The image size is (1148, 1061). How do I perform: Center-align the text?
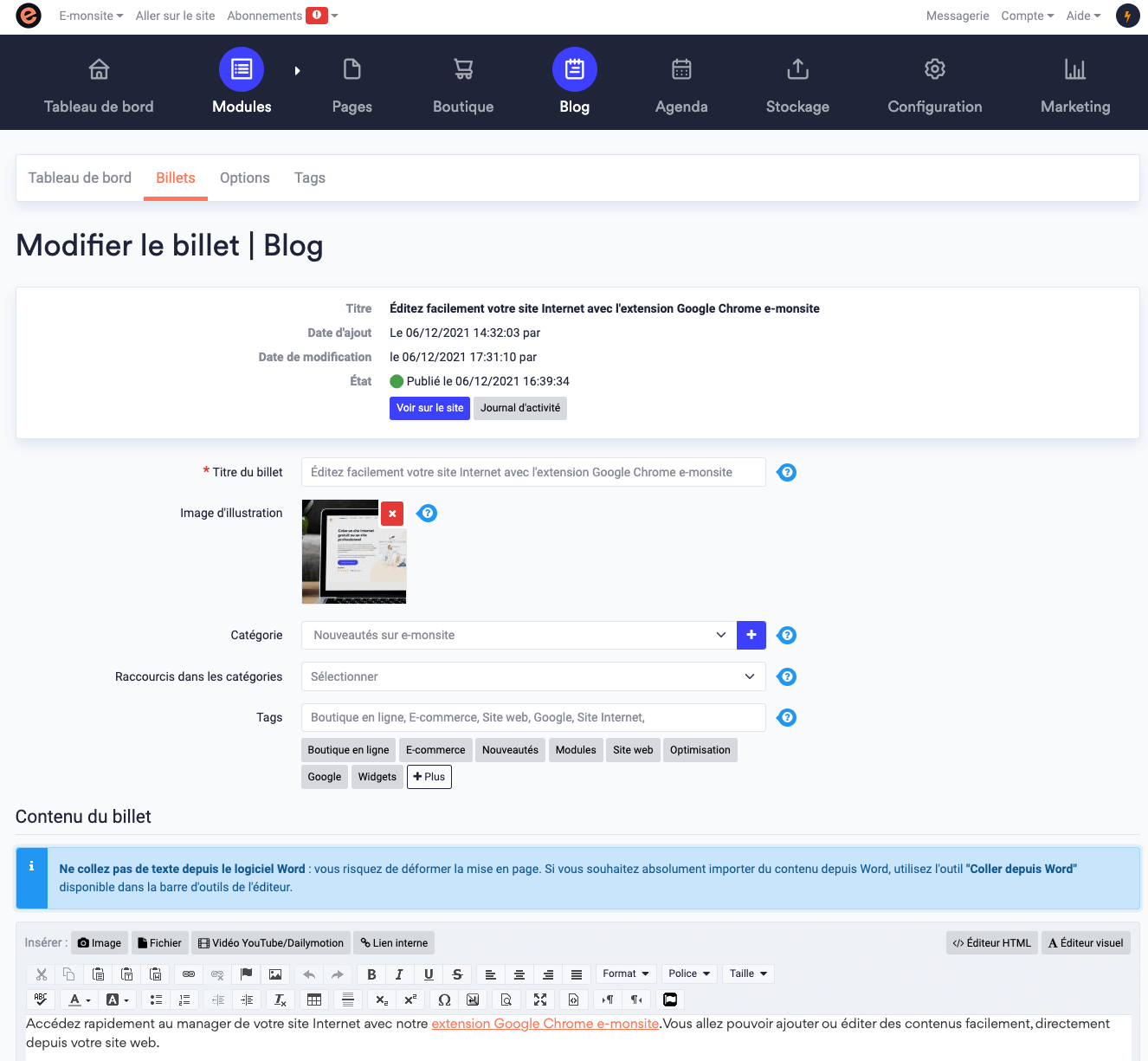pyautogui.click(x=519, y=974)
